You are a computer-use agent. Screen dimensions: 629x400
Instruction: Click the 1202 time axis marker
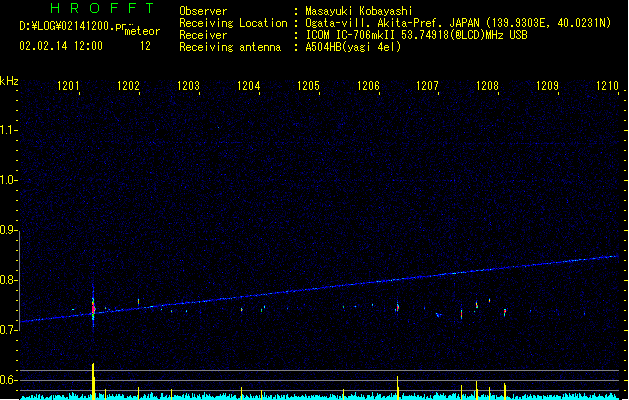pyautogui.click(x=128, y=85)
